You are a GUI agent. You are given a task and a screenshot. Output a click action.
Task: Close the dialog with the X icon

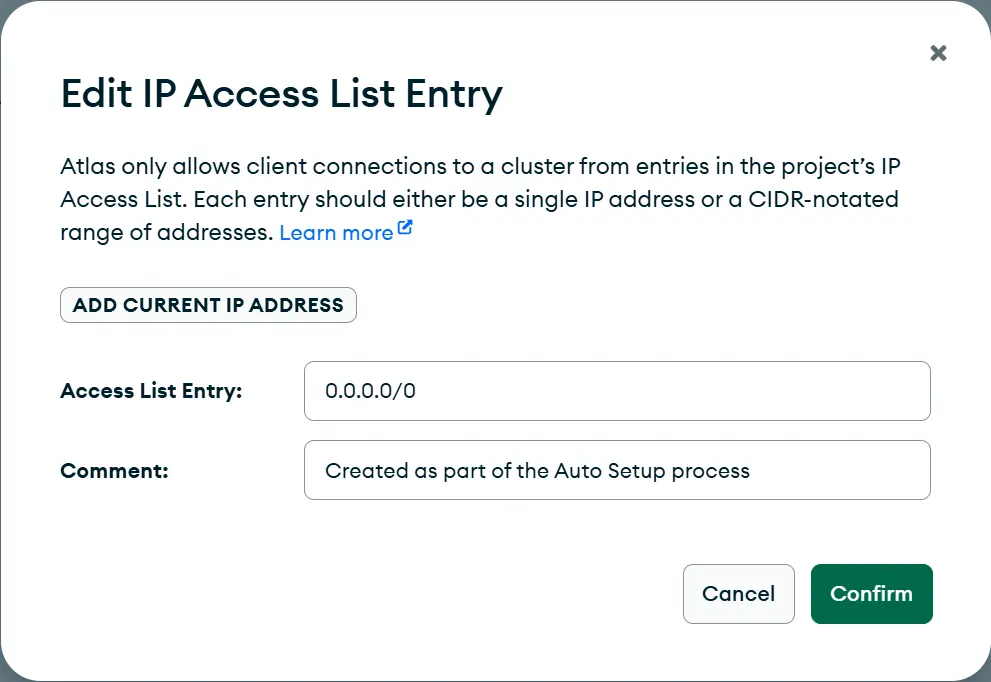[938, 53]
